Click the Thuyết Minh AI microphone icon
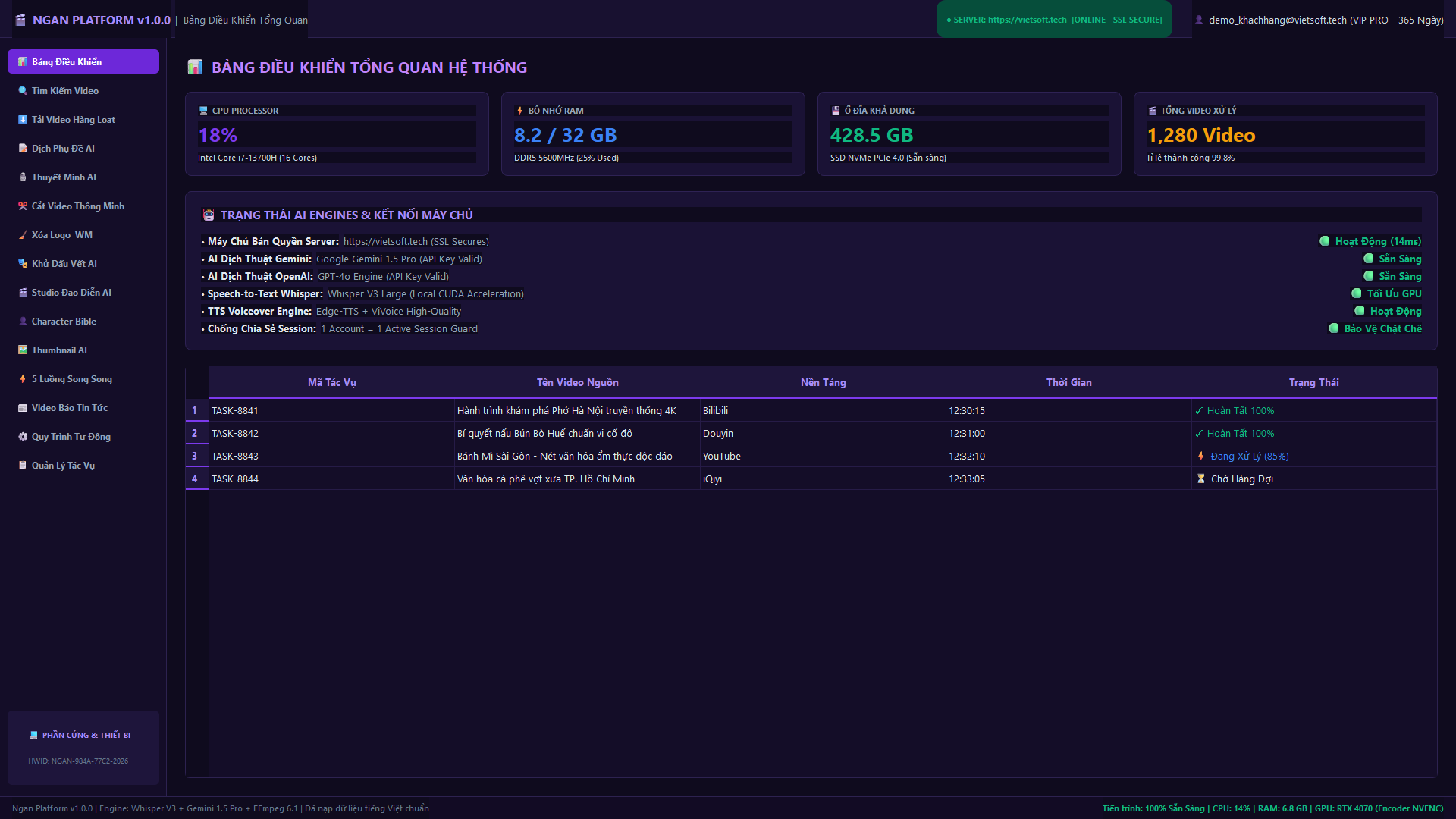1456x819 pixels. (23, 177)
